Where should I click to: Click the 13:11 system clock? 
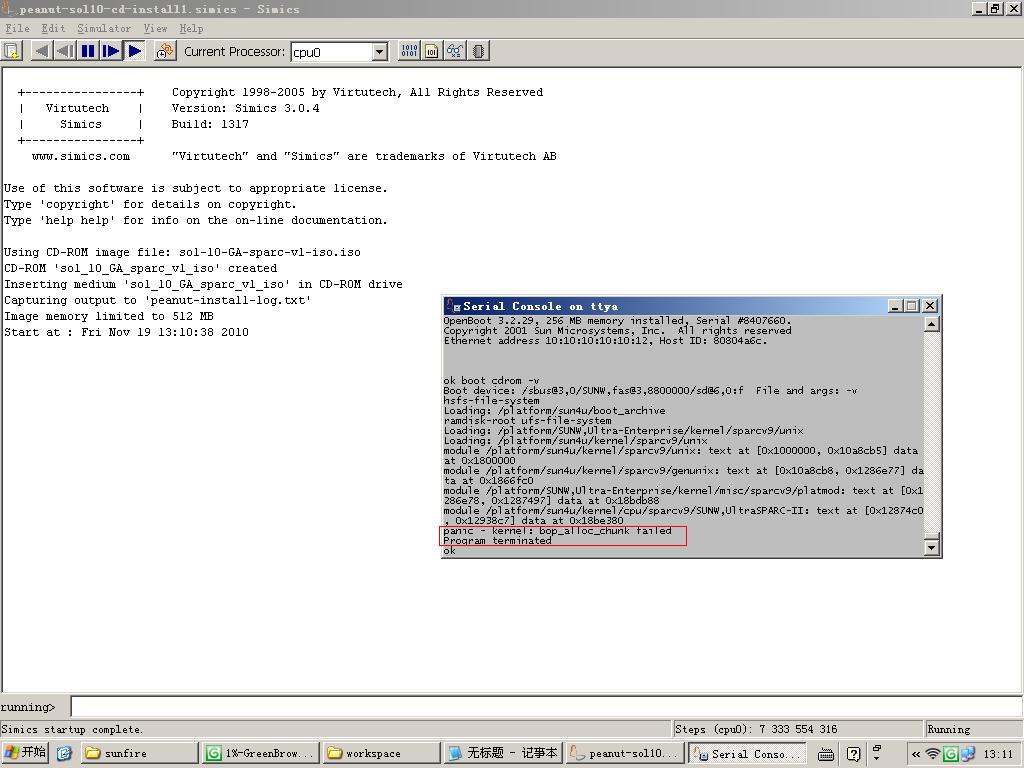(997, 754)
